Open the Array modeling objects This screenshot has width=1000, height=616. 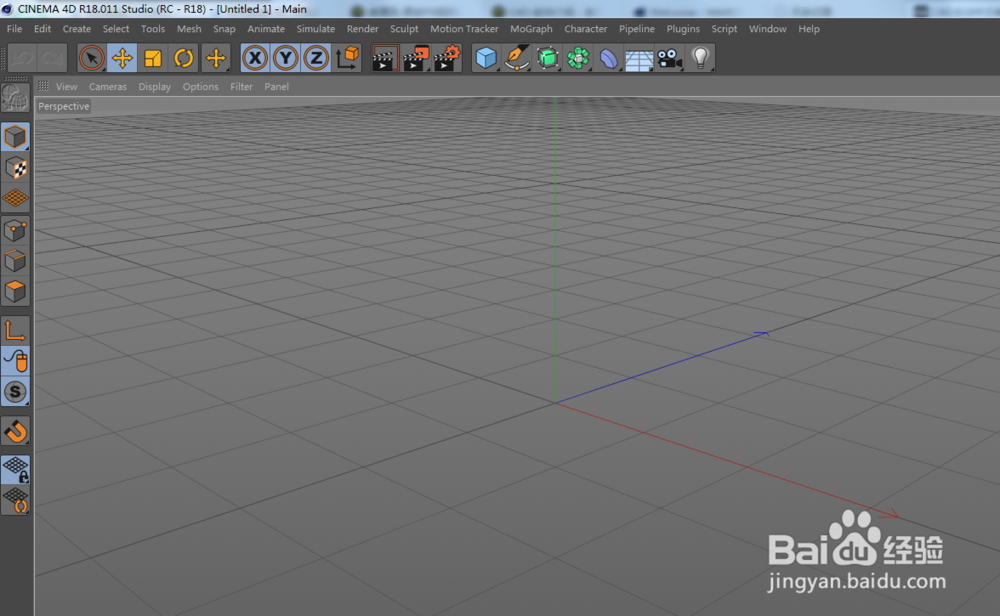578,59
